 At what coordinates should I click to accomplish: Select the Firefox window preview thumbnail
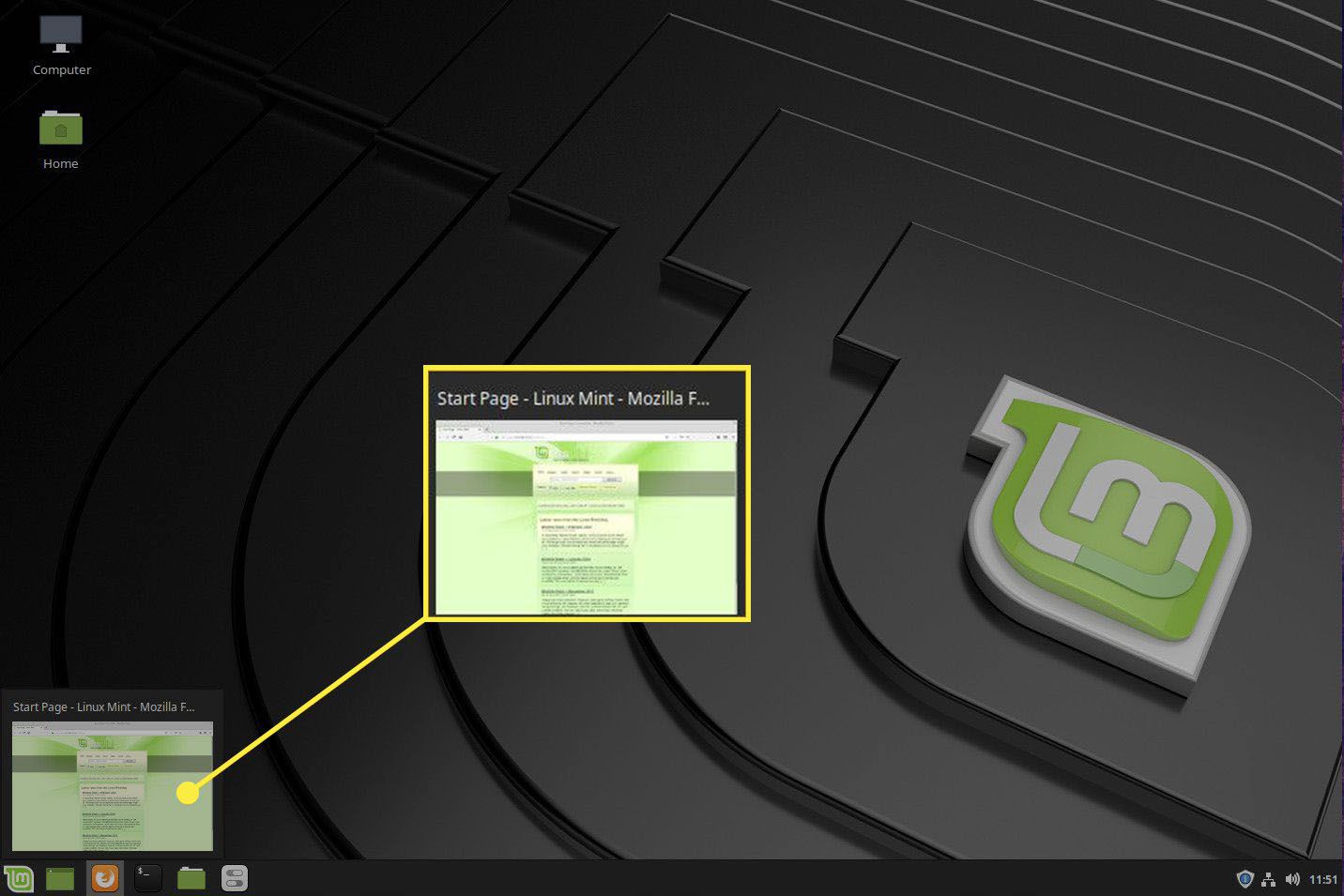click(x=113, y=786)
